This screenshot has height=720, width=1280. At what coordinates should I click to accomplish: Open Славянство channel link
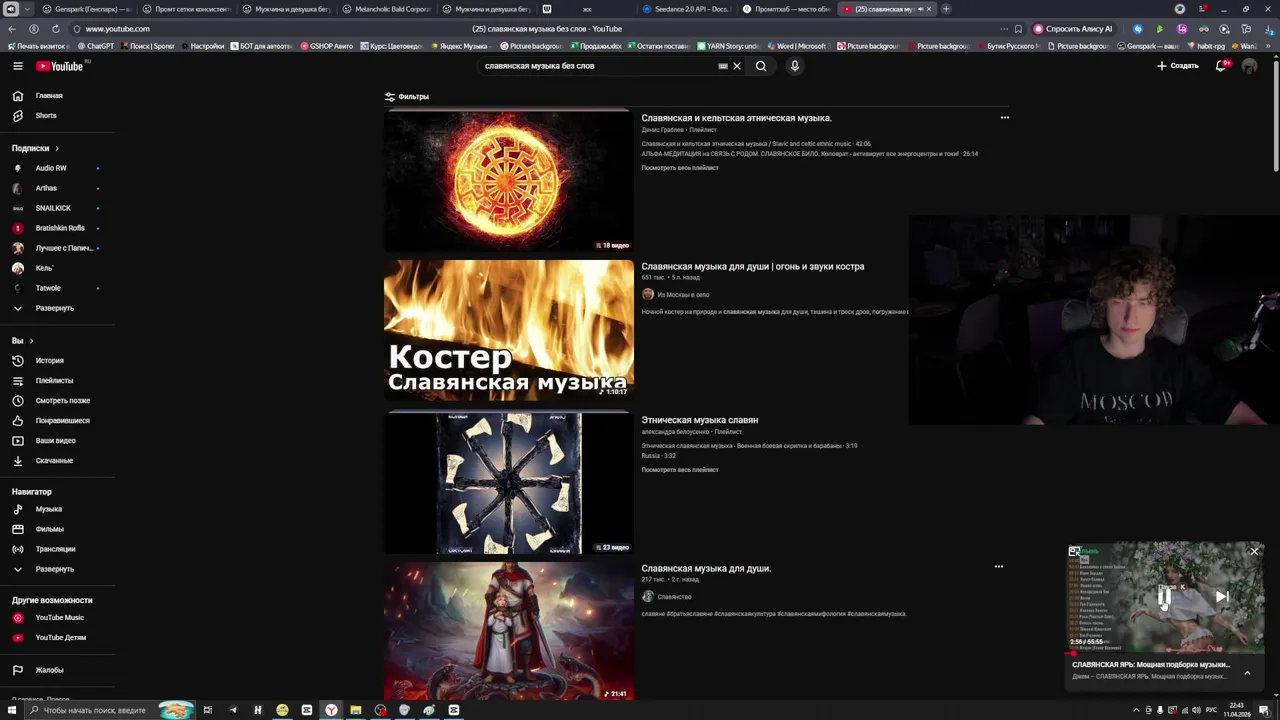[x=674, y=597]
